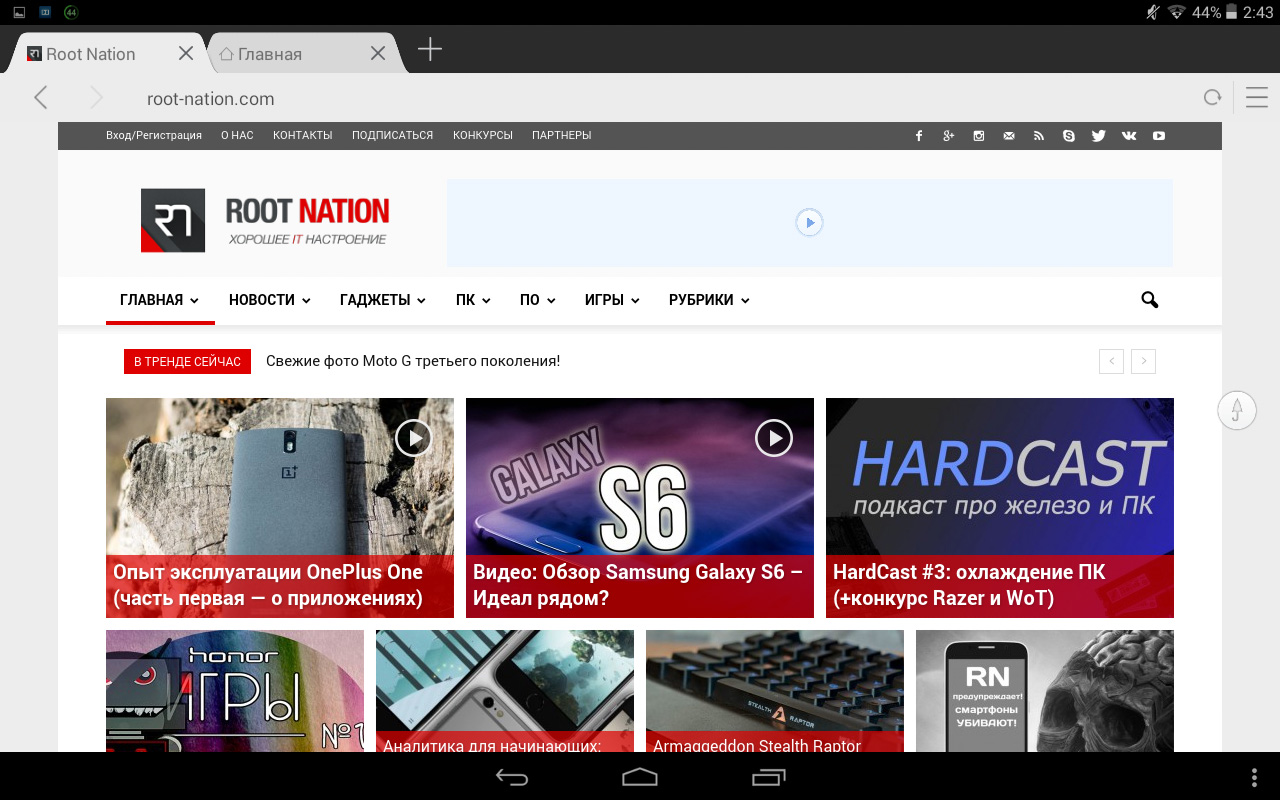Open the HardCast #3 cooling article title
The height and width of the screenshot is (800, 1280).
point(969,586)
